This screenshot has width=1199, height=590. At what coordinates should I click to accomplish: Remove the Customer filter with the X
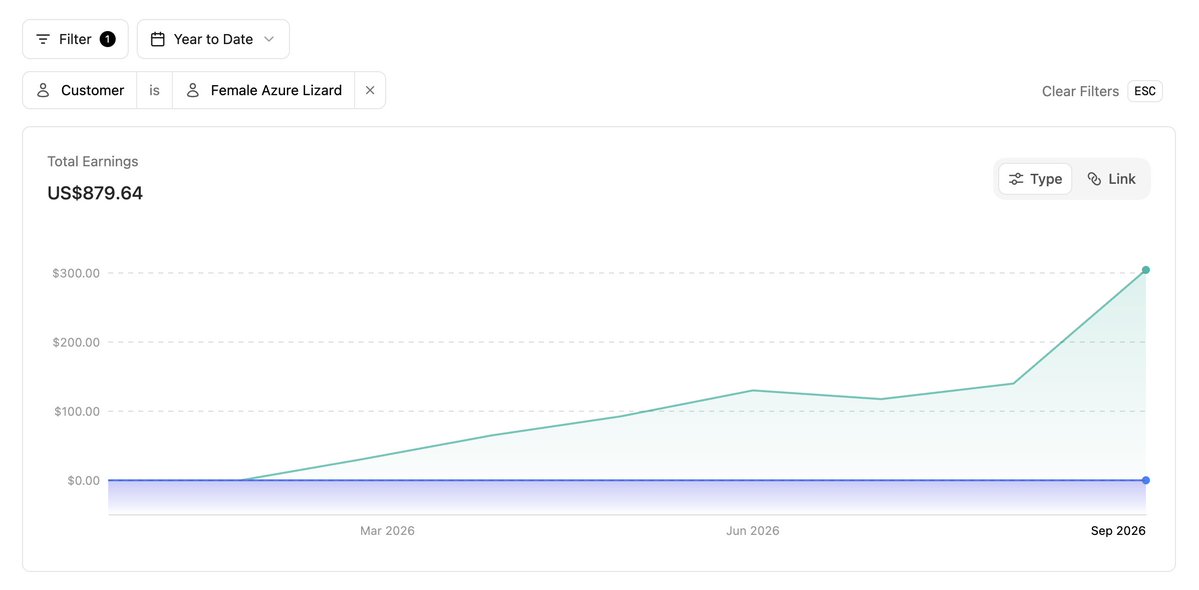[370, 90]
